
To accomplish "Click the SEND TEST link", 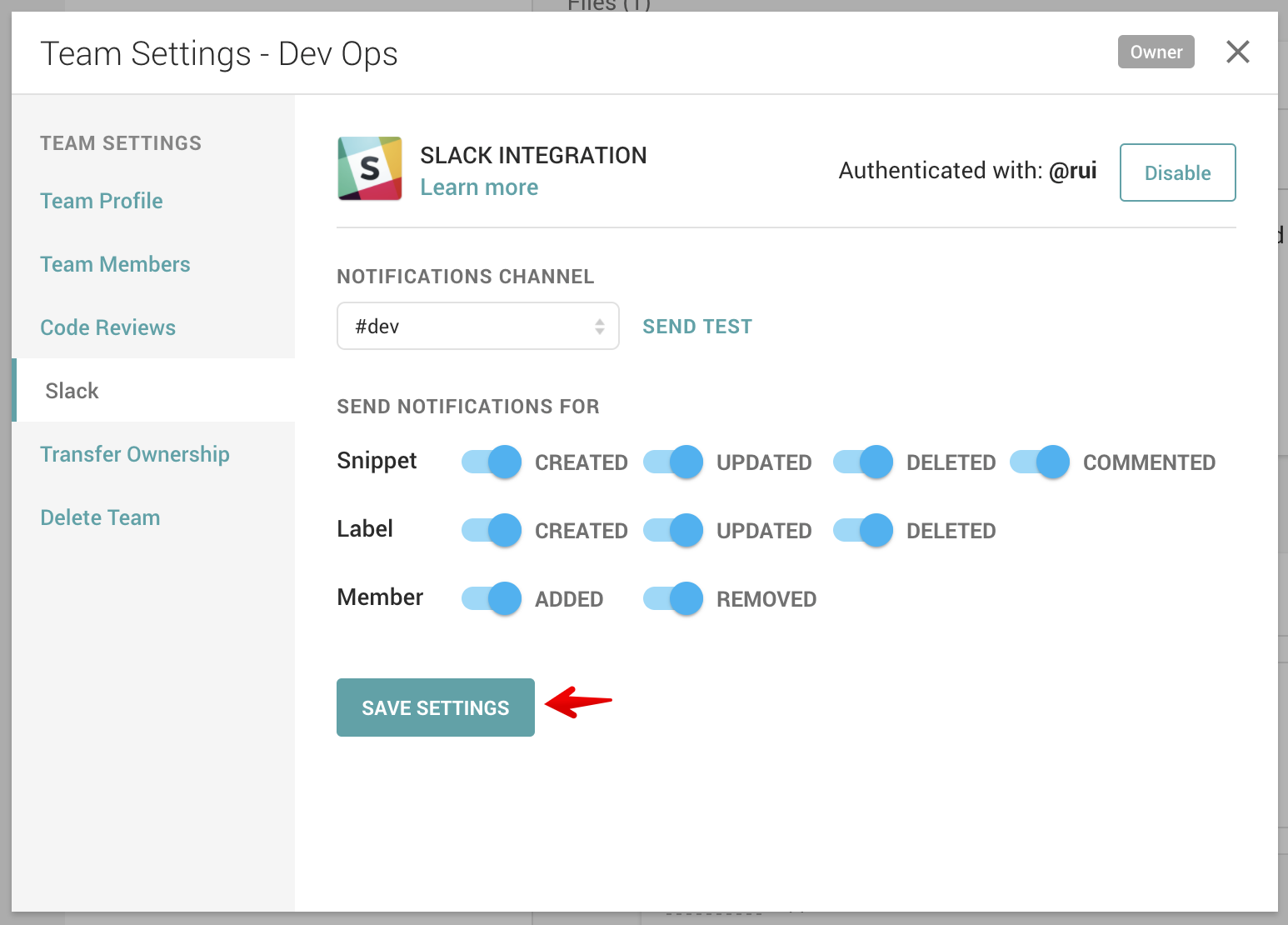I will click(x=697, y=327).
